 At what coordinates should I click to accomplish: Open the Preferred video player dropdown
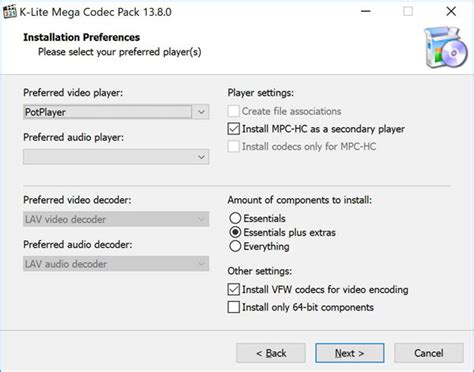[x=116, y=112]
